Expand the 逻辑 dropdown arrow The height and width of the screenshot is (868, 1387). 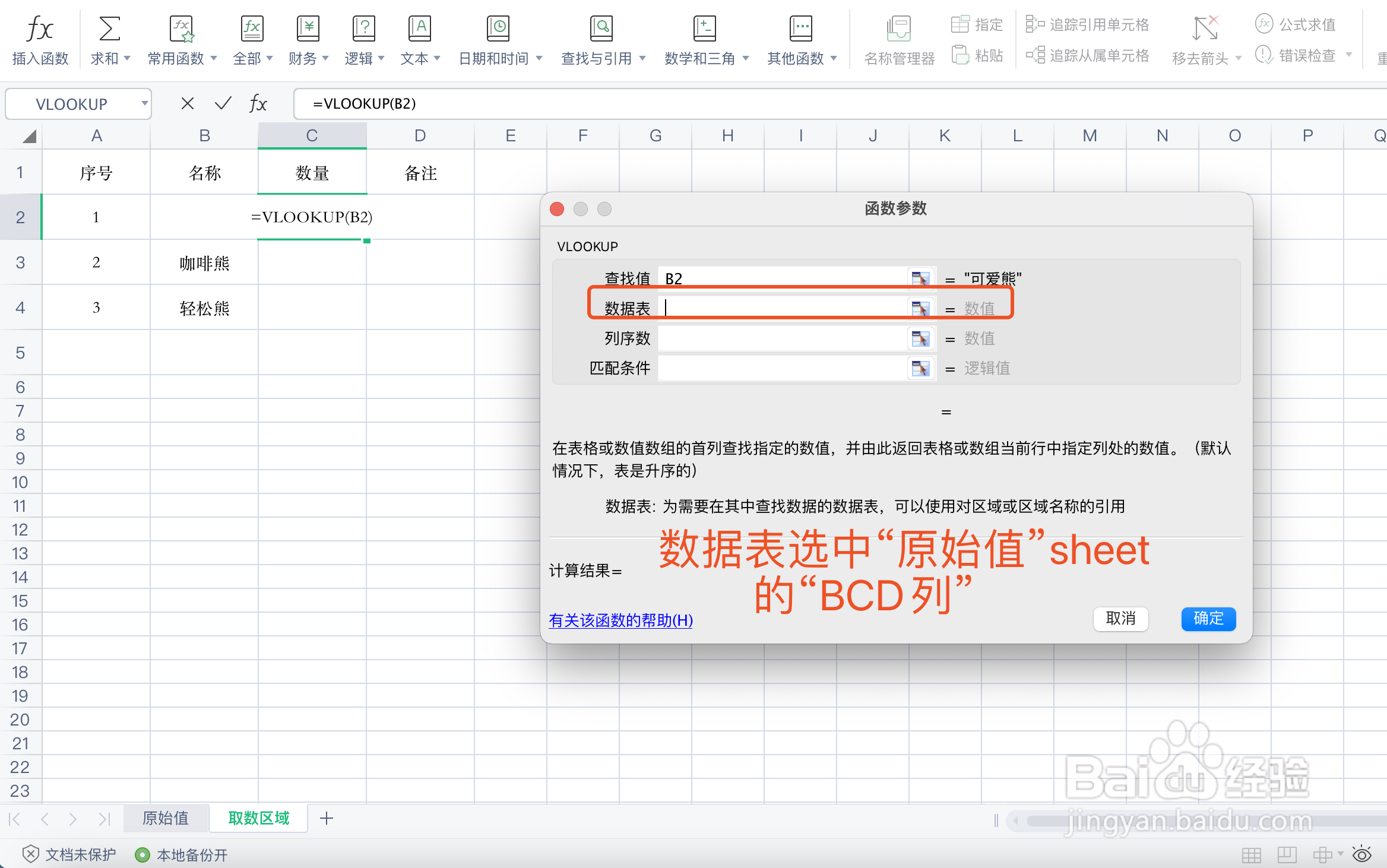pos(381,58)
